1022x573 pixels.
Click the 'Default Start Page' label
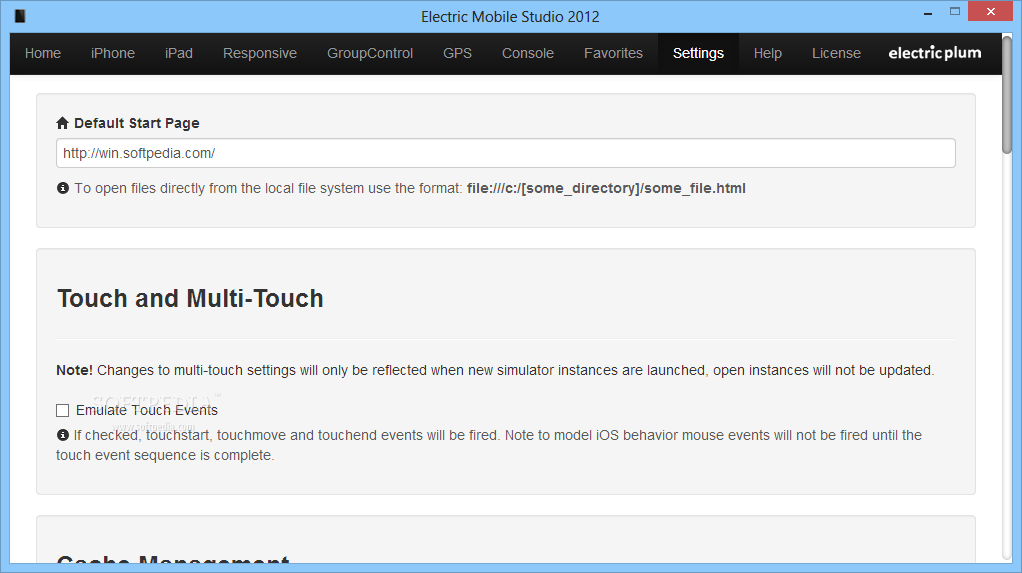137,123
